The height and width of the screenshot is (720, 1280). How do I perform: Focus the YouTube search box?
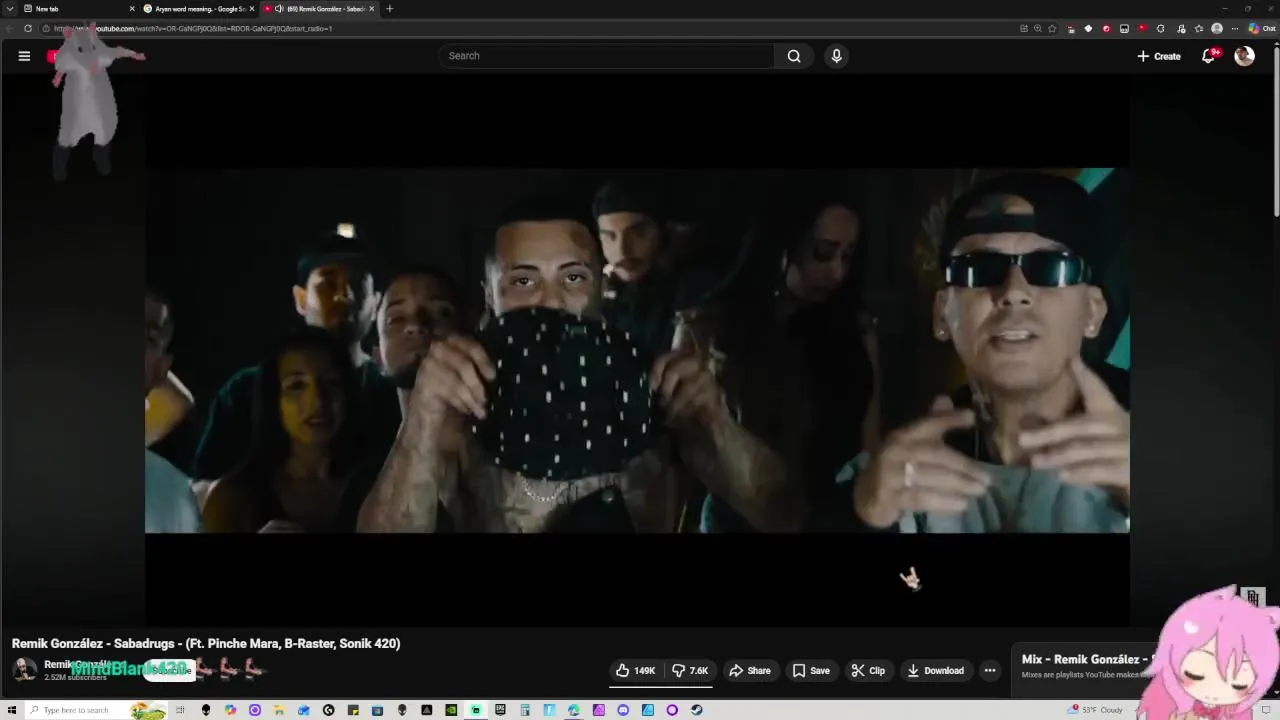click(x=607, y=56)
